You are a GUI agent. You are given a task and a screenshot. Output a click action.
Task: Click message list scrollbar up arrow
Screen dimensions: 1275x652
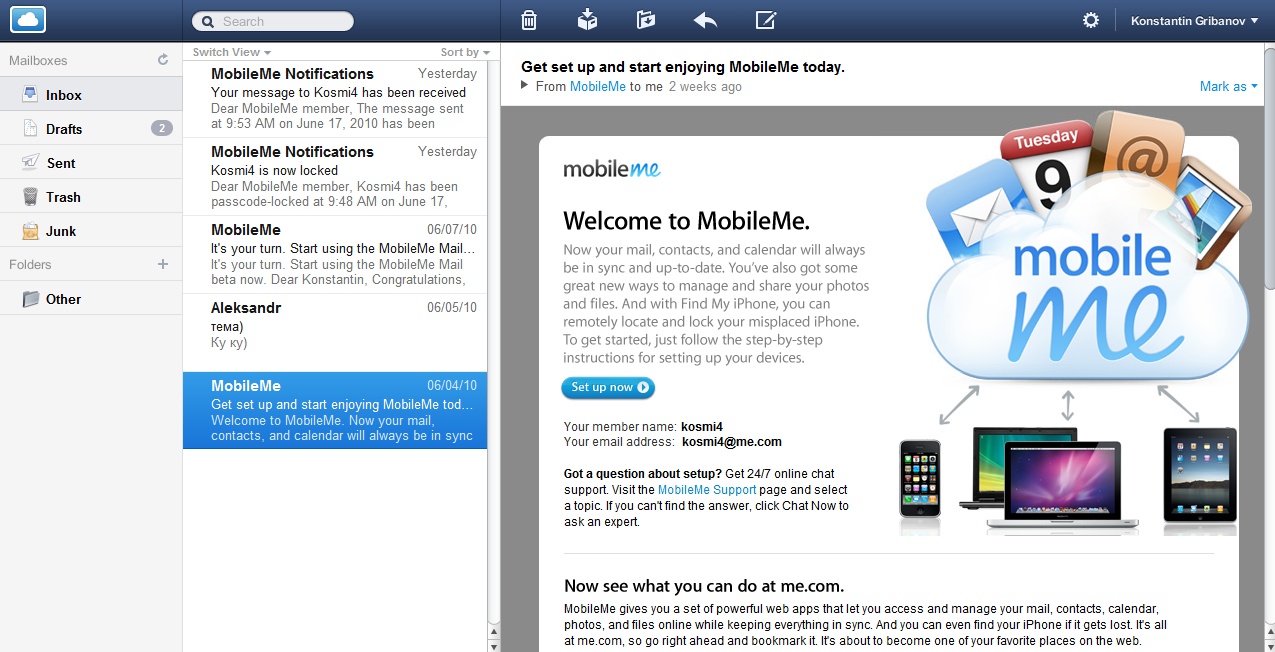[x=493, y=631]
